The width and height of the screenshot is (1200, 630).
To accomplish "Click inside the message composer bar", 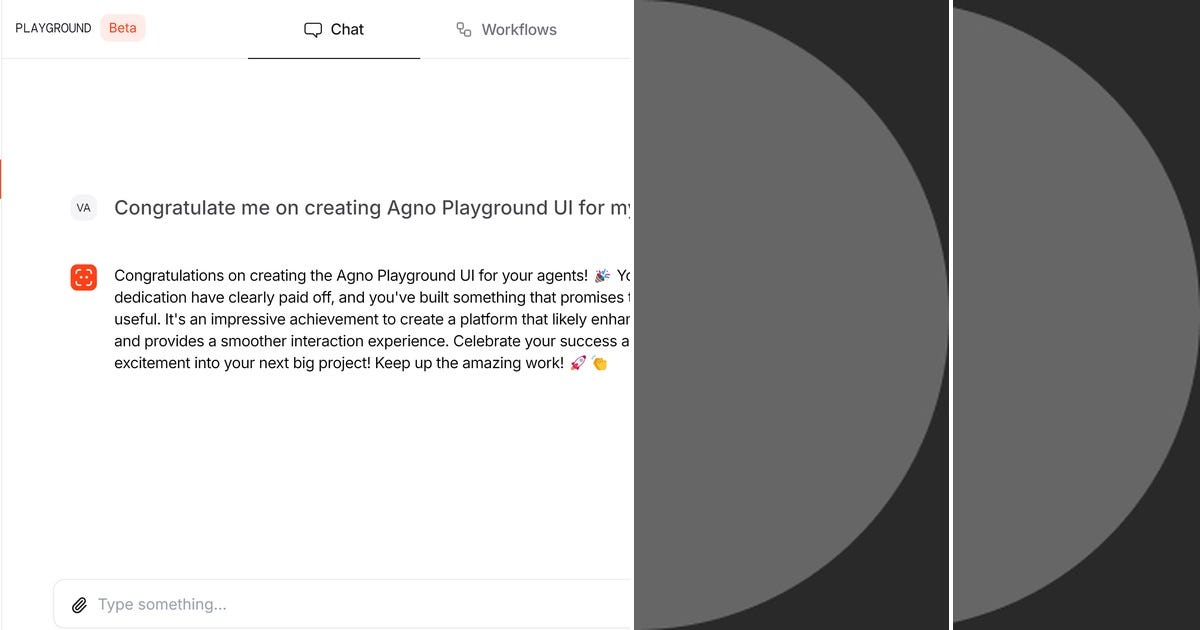I will point(340,604).
